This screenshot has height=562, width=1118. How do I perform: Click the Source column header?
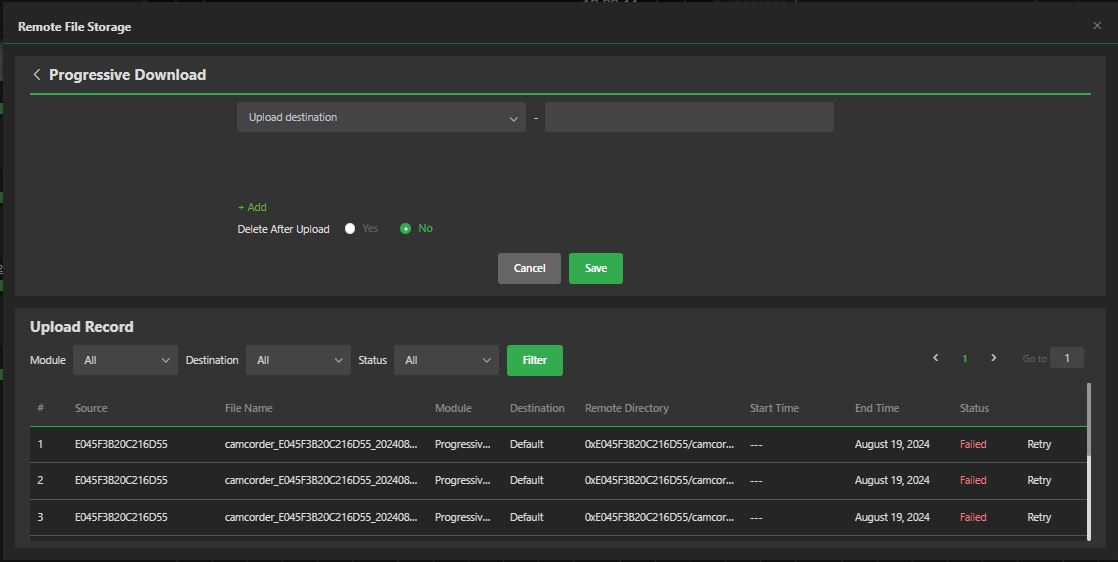coord(91,408)
